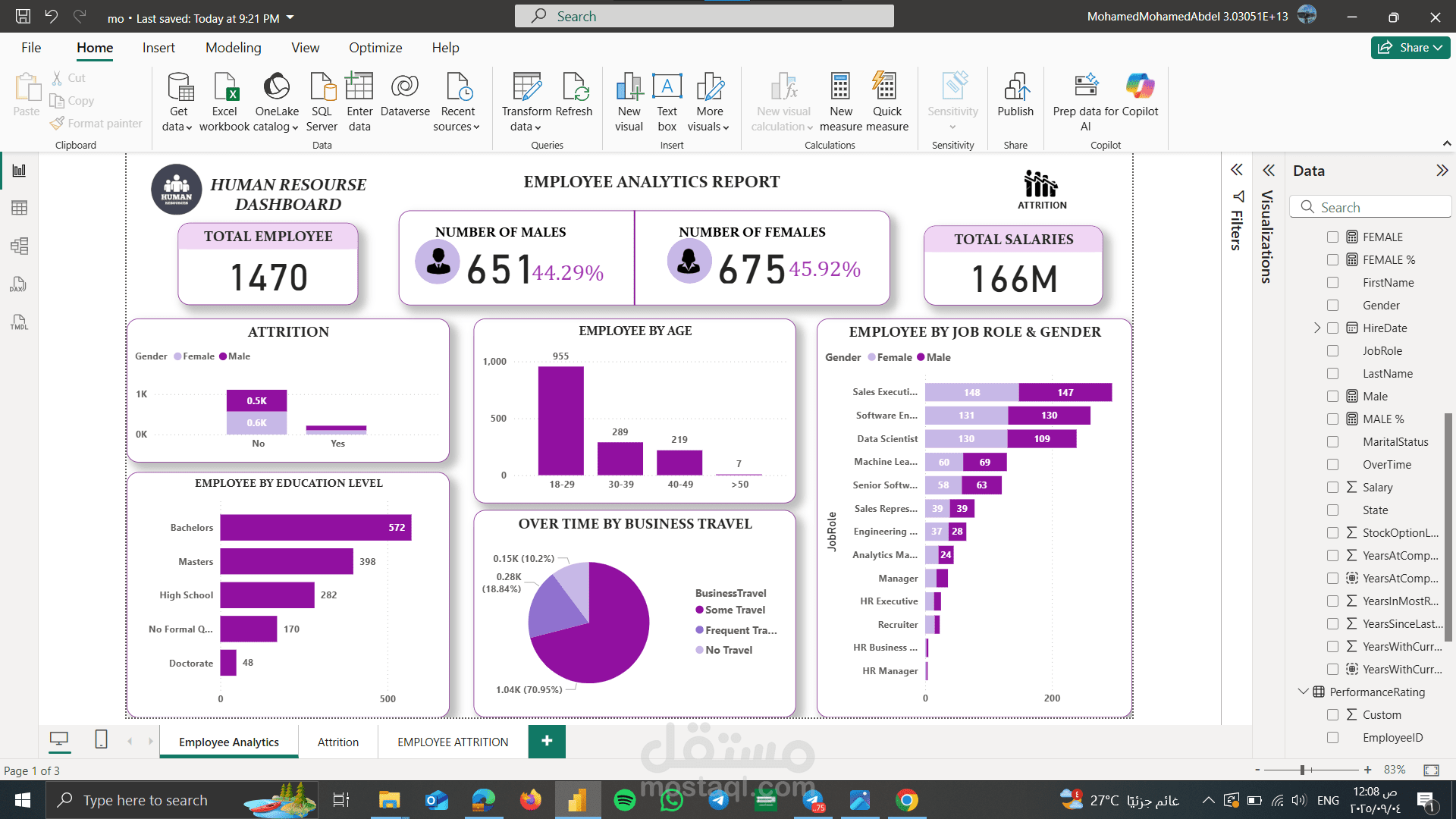This screenshot has width=1456, height=819.
Task: Click the Excel workbook icon
Action: pos(224,88)
